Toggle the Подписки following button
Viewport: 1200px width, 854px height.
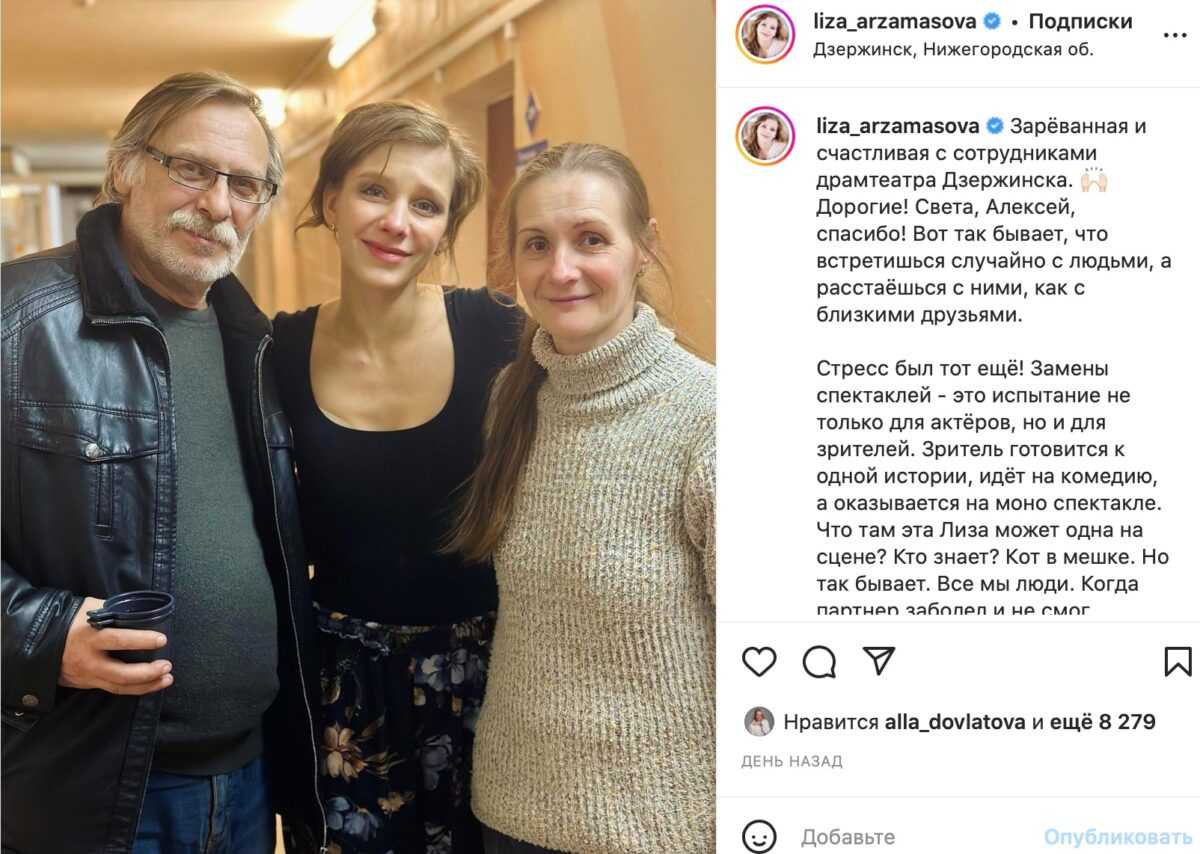click(x=1080, y=21)
